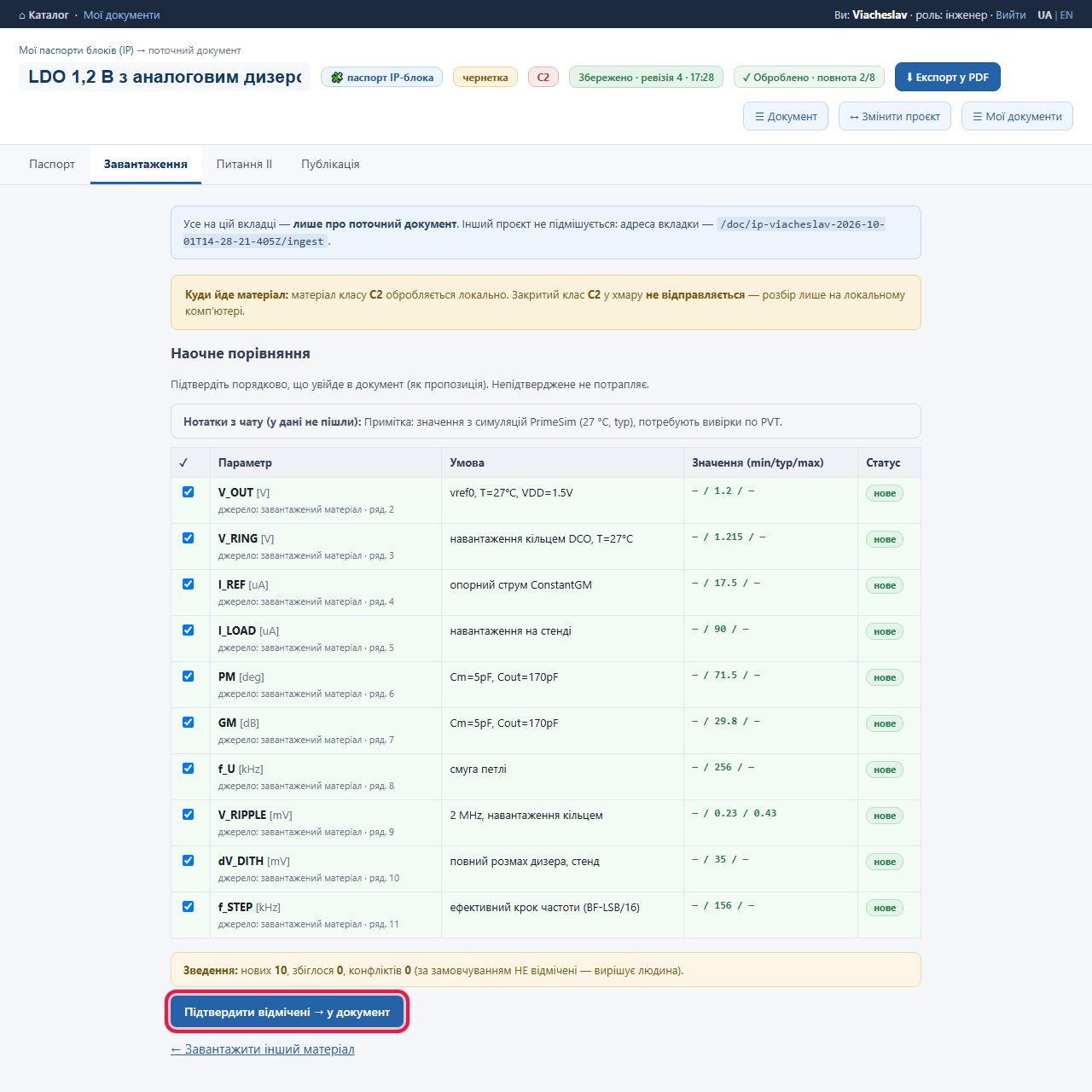Viewport: 1092px width, 1092px height.
Task: Confirm checked items into the document
Action: 287,1012
